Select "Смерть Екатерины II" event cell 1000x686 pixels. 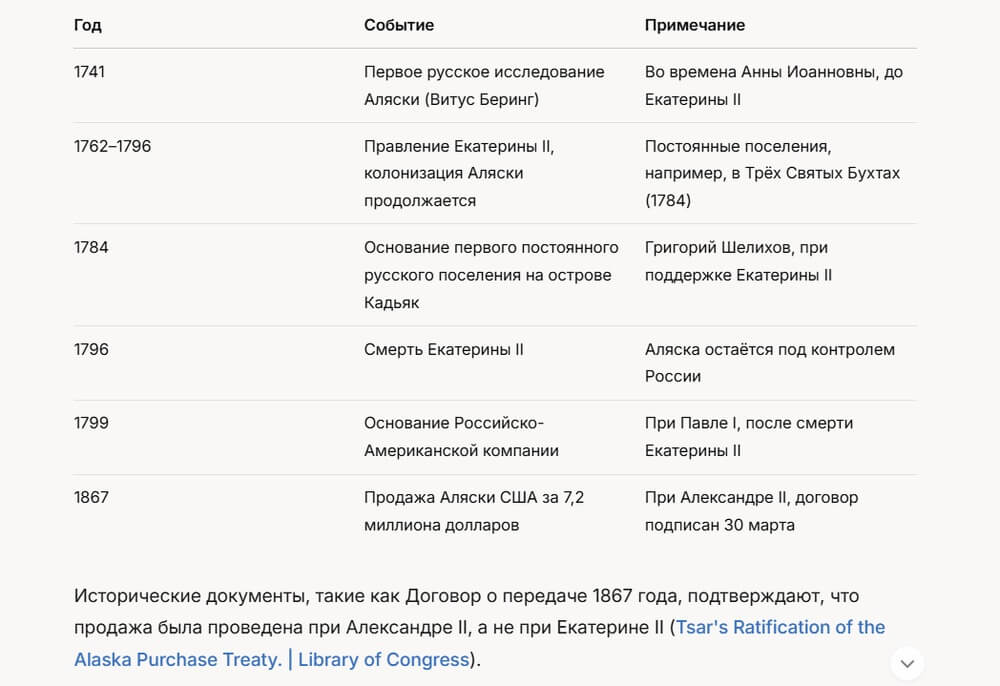pos(443,350)
